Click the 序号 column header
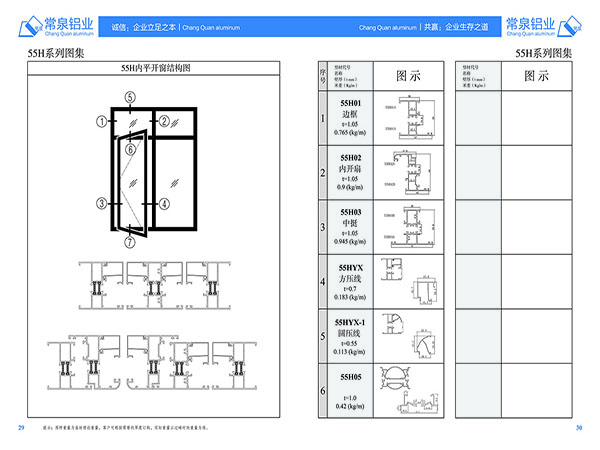The height and width of the screenshot is (450, 600). 323,76
